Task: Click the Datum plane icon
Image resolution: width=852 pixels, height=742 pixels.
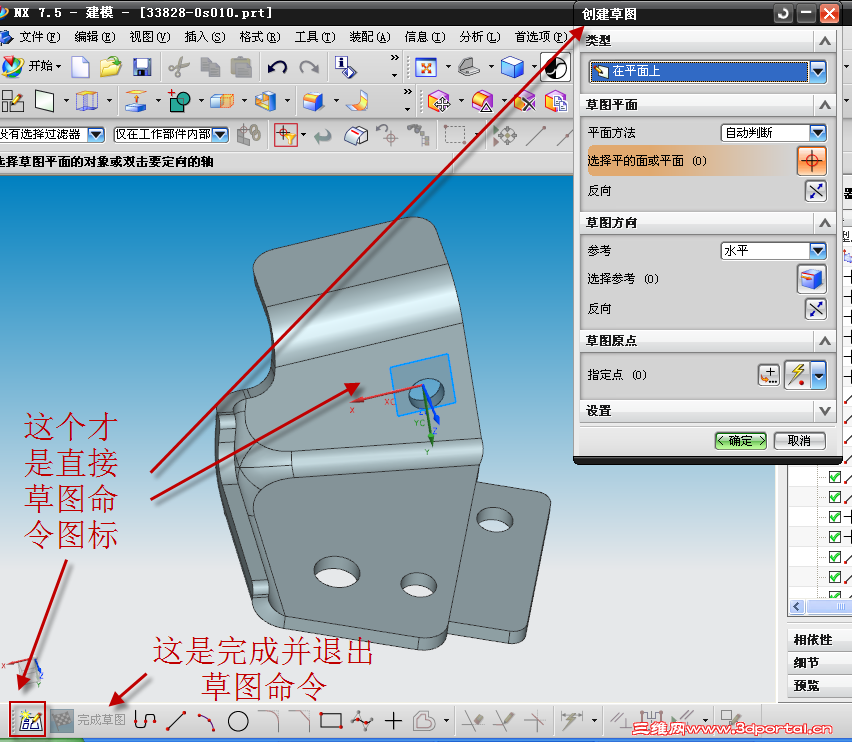Action: point(45,101)
